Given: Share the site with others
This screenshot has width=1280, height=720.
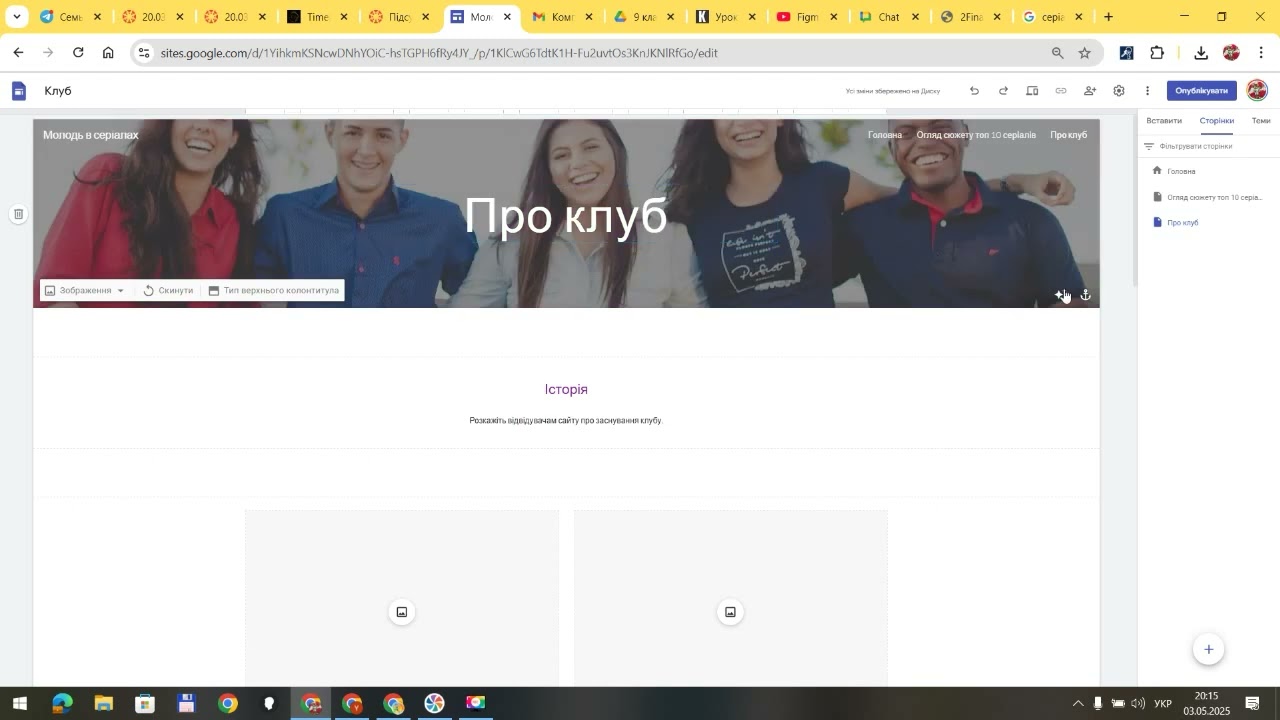Looking at the screenshot, I should click(x=1090, y=91).
